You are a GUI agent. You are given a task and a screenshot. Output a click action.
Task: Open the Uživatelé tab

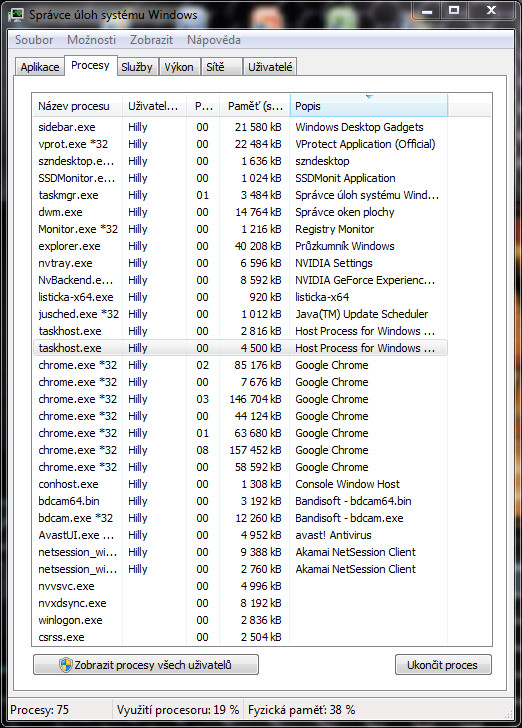pos(270,67)
